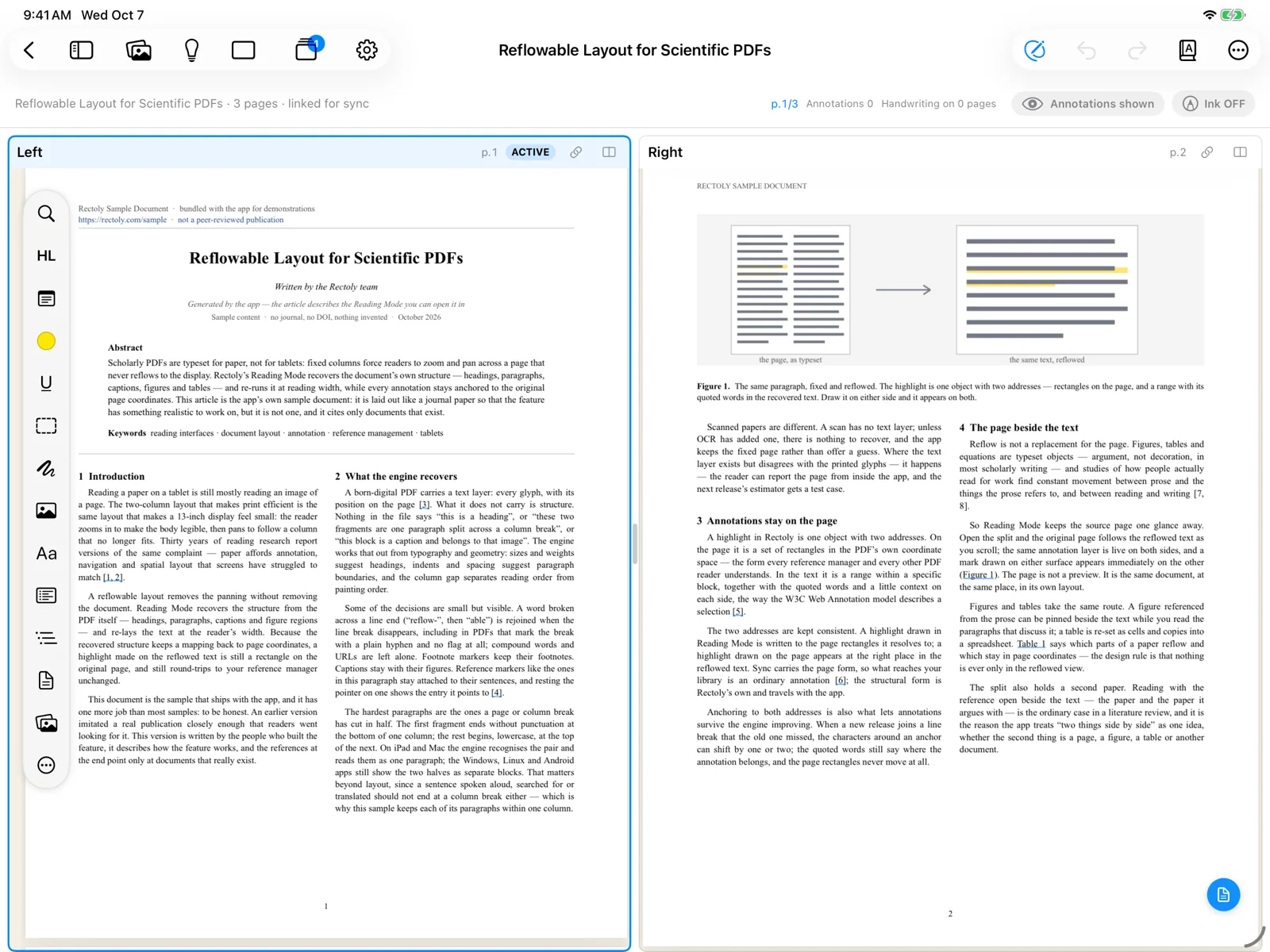Image resolution: width=1270 pixels, height=952 pixels.
Task: Click the blue floating document button
Action: pyautogui.click(x=1223, y=895)
